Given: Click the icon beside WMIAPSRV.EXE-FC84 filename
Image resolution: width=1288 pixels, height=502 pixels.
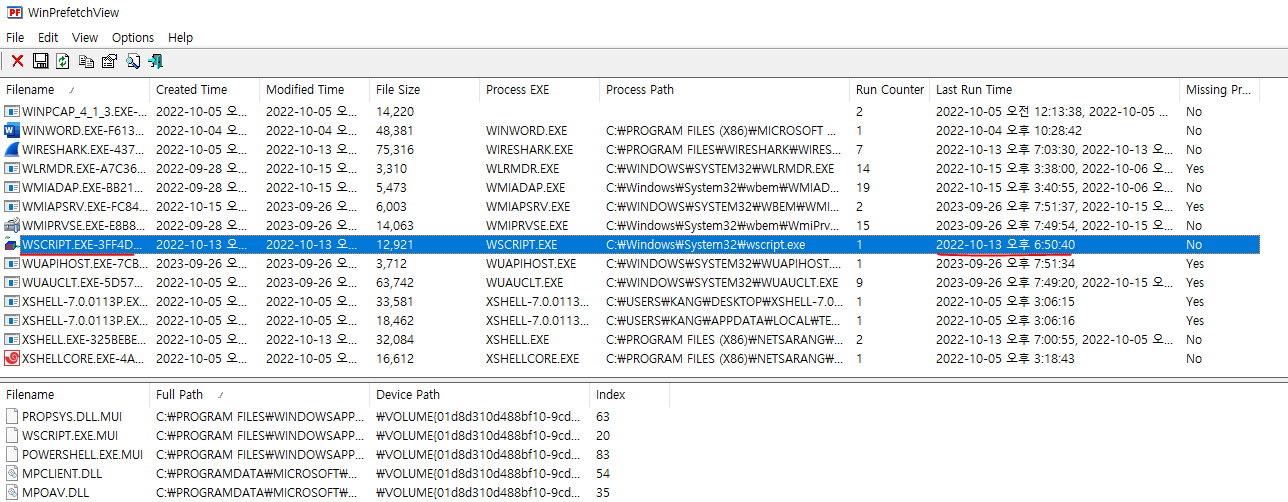Looking at the screenshot, I should pyautogui.click(x=12, y=207).
